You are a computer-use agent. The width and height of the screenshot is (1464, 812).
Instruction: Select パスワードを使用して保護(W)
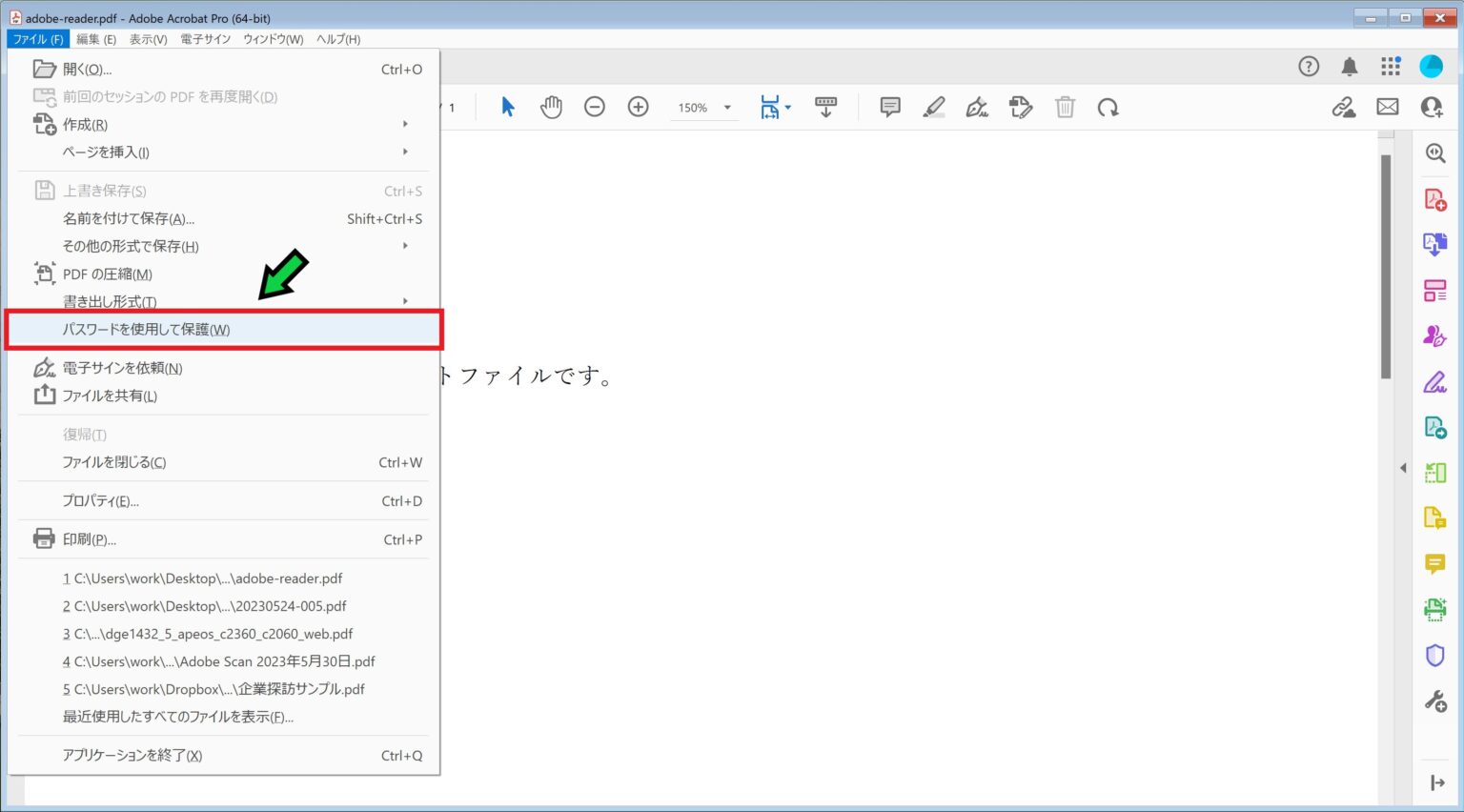point(224,329)
